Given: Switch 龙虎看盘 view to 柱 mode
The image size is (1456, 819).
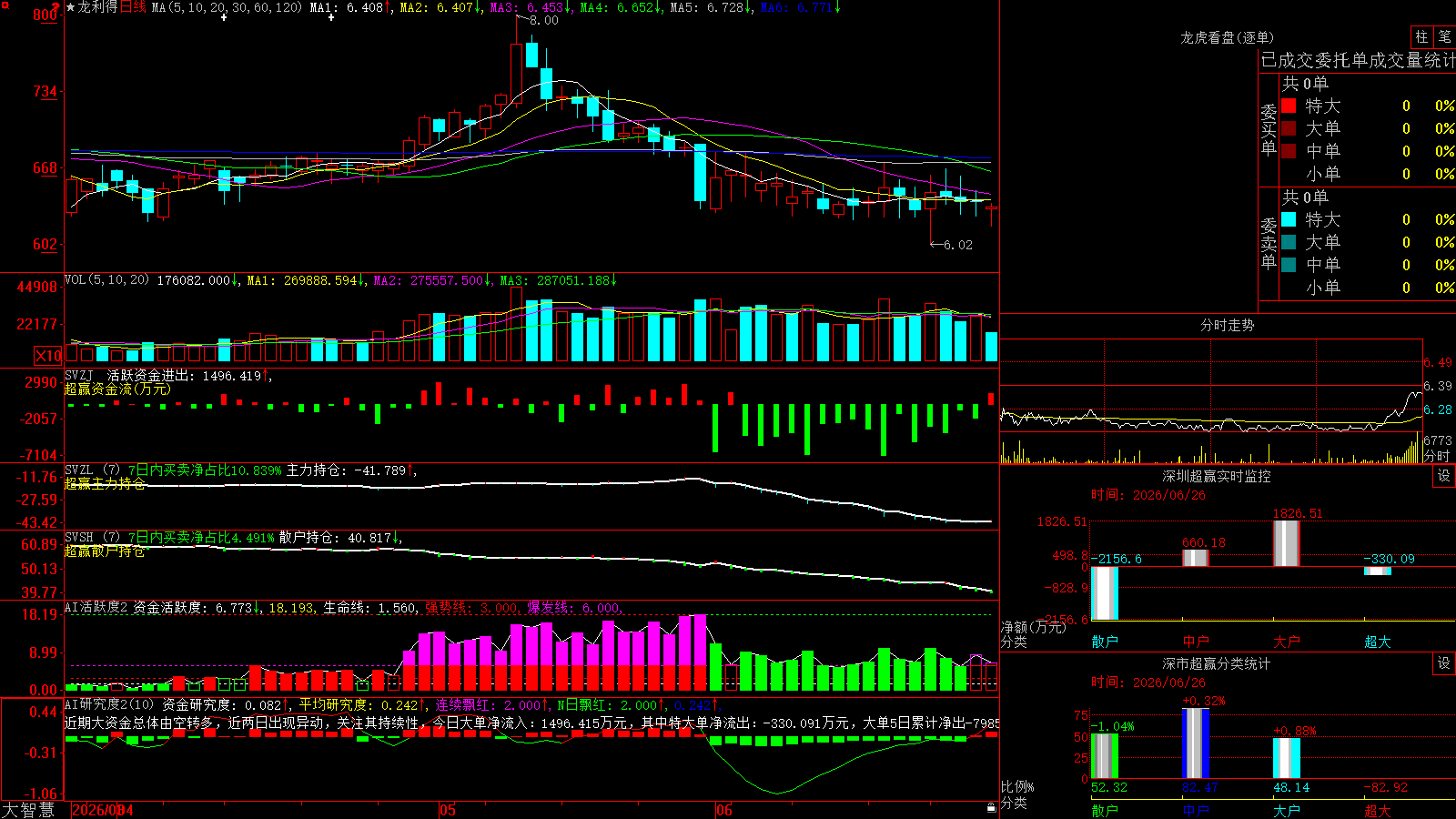Looking at the screenshot, I should [1421, 37].
